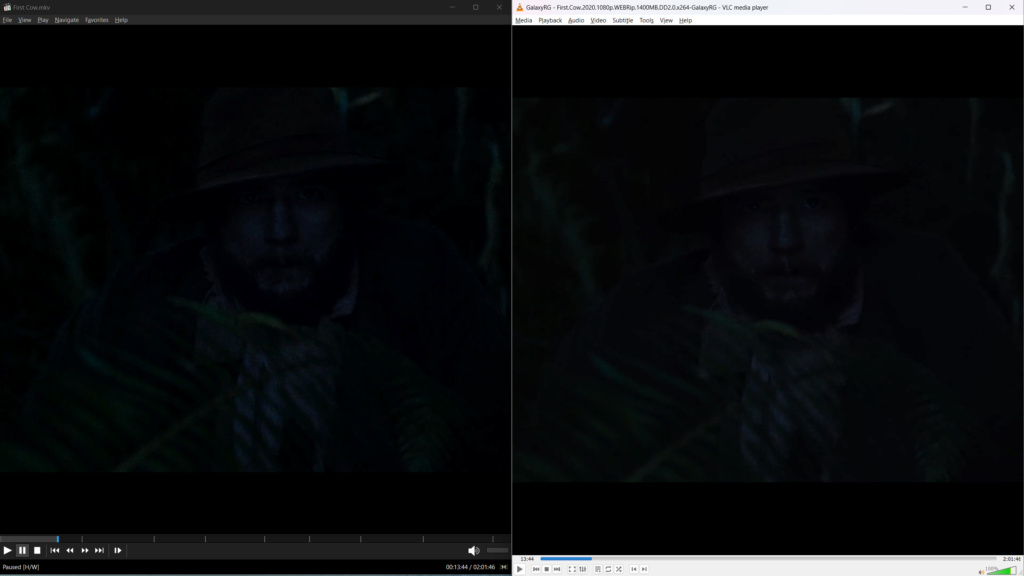Click the fast-forward button in First Cow.mkv player
The width and height of the screenshot is (1024, 576).
point(85,551)
